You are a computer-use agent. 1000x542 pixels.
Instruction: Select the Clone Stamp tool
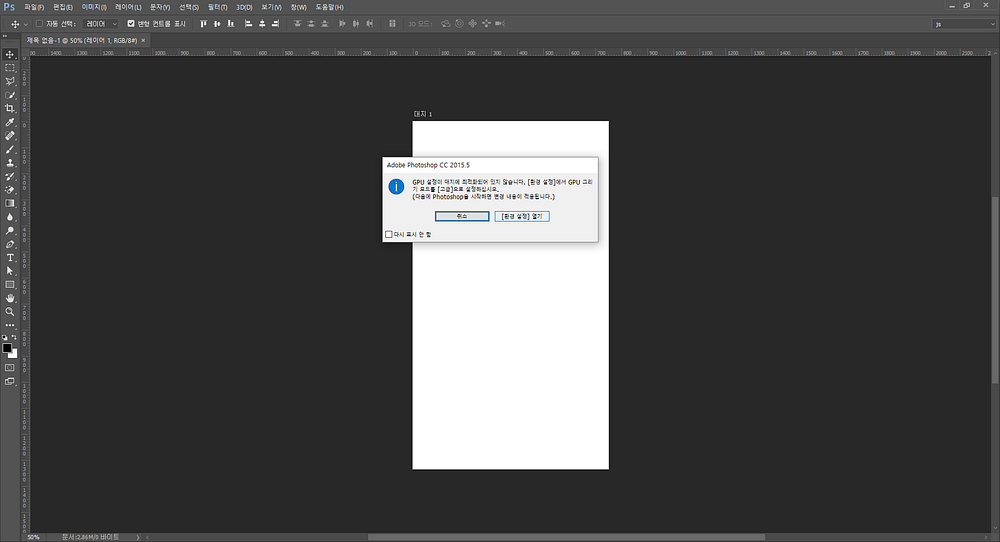coord(10,163)
